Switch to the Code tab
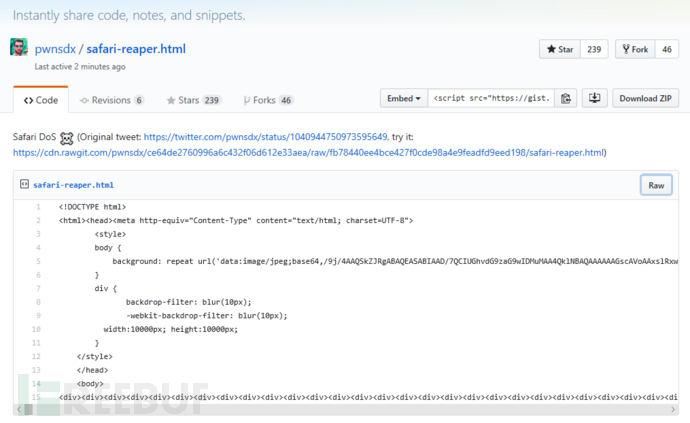Viewport: 690px width, 423px height. tap(41, 100)
